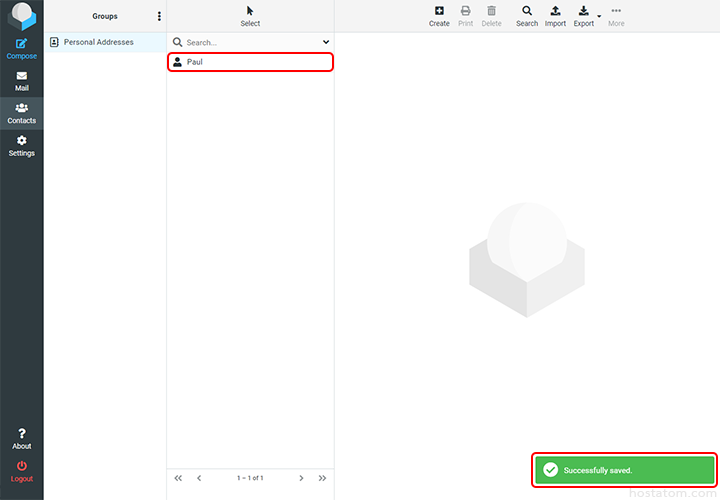Expand the search options chevron
This screenshot has height=500, width=720.
[325, 42]
